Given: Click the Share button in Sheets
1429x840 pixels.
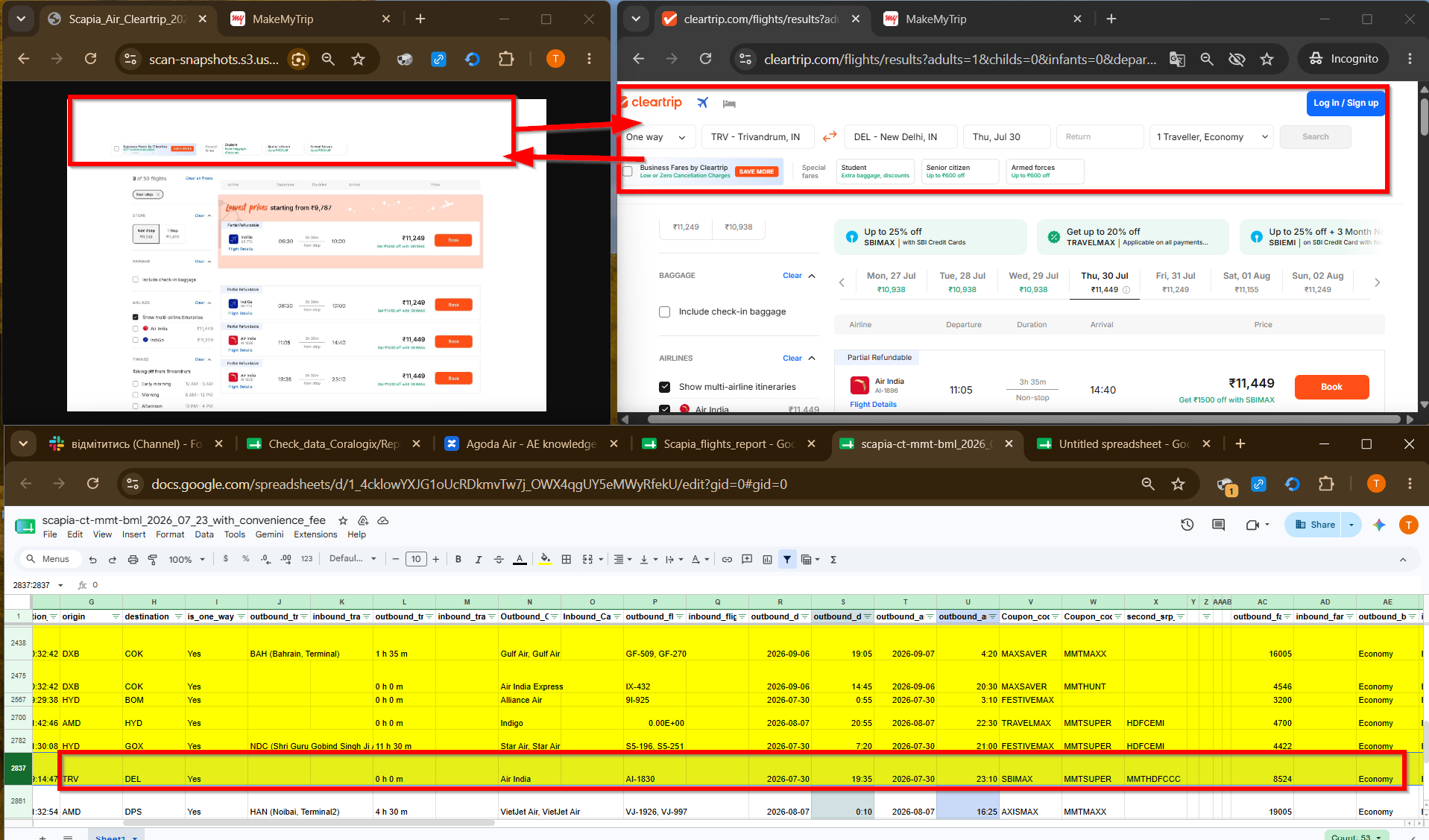Looking at the screenshot, I should tap(1316, 525).
